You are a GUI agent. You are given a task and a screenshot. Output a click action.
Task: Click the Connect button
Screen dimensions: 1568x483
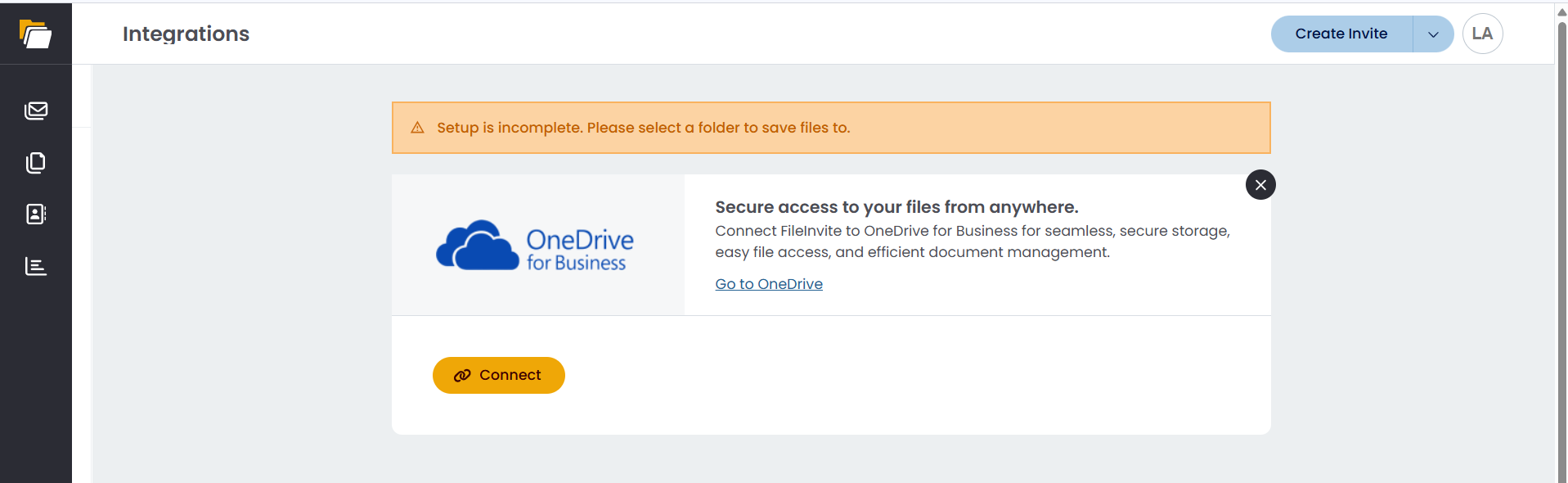498,375
